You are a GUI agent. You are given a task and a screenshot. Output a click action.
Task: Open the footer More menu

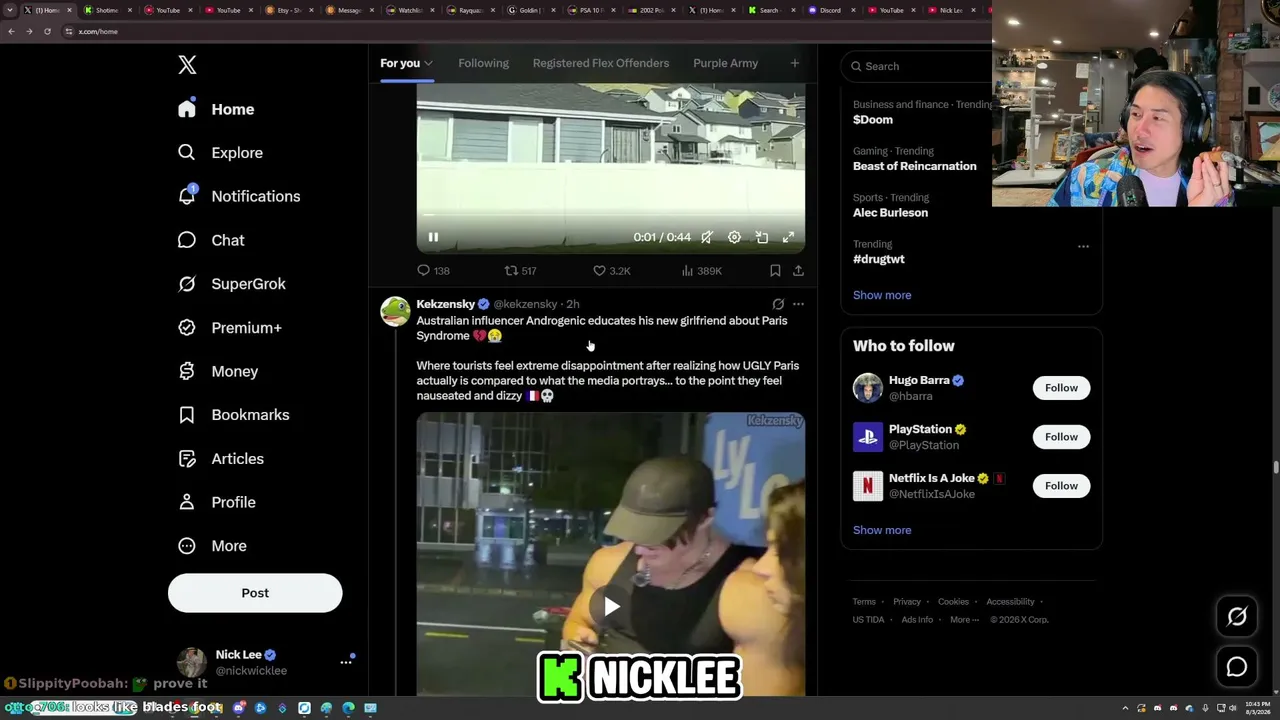pyautogui.click(x=965, y=619)
